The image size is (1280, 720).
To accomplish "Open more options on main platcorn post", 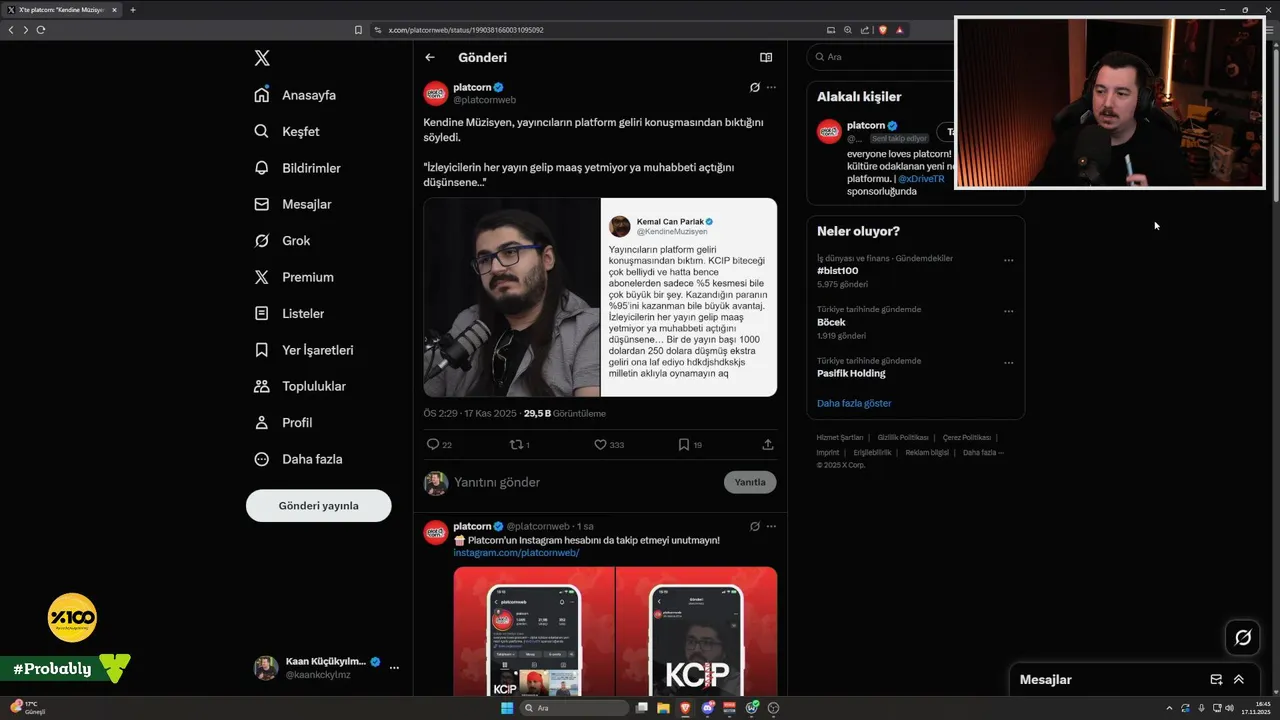I will pos(771,88).
